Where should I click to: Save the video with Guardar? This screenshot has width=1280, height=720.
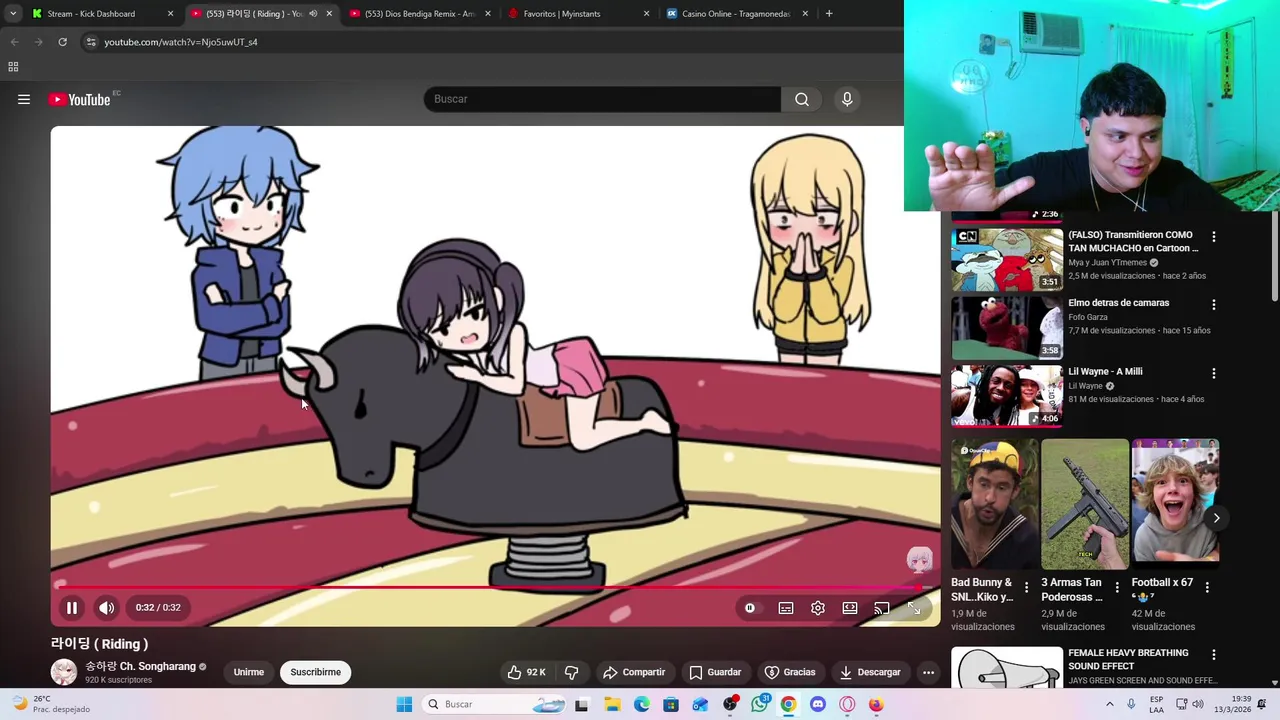point(715,672)
